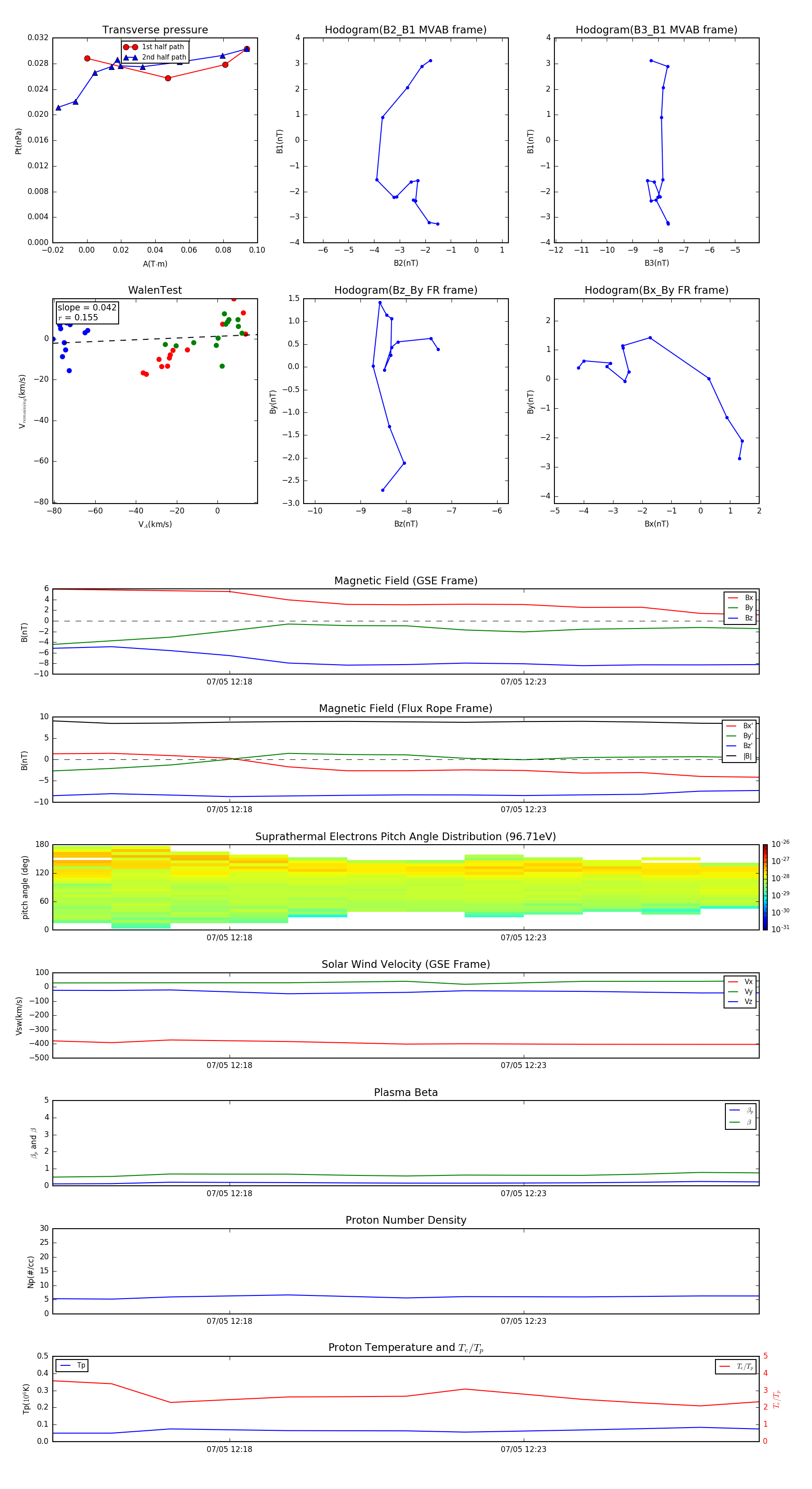Click the "2nd half path" legend entry
Image resolution: width=812 pixels, height=1489 pixels.
tap(155, 57)
